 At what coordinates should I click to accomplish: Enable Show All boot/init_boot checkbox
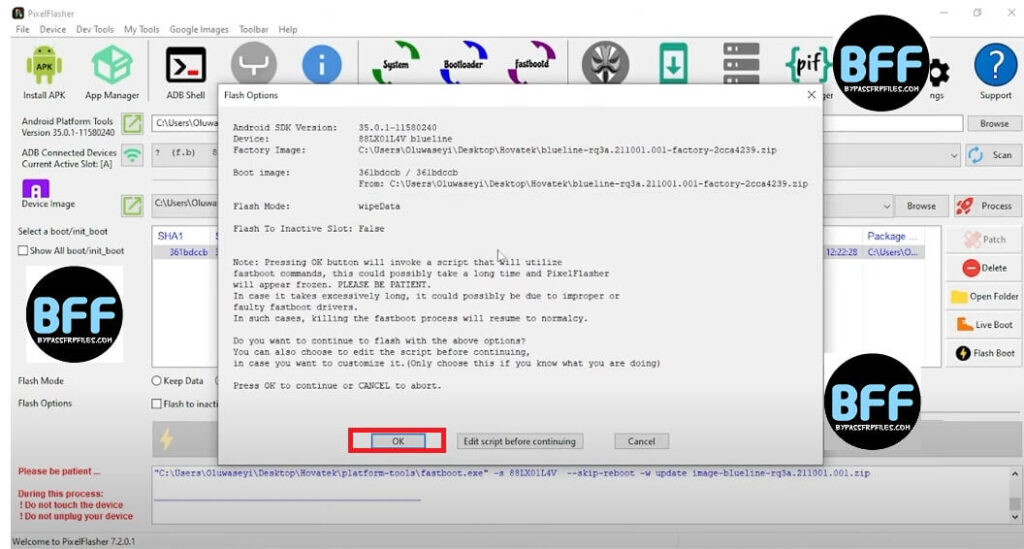24,251
